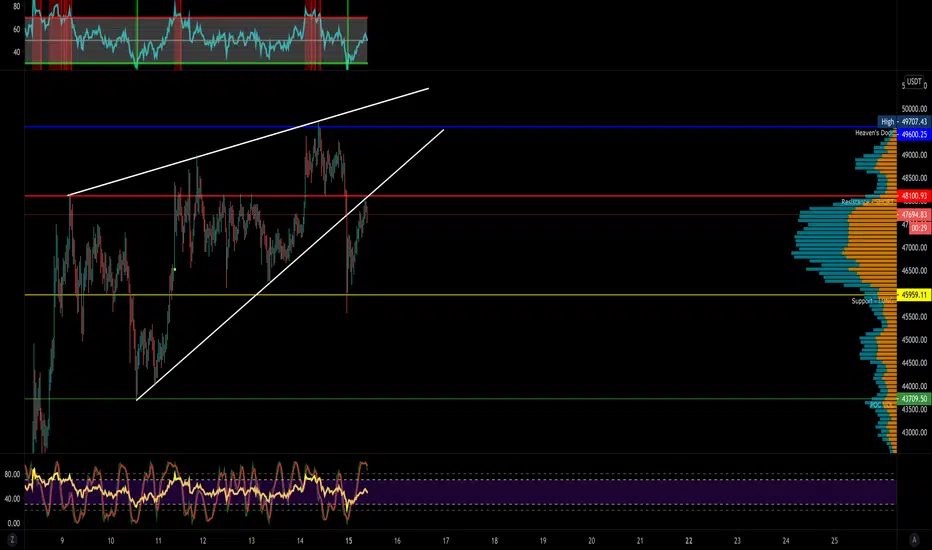This screenshot has height=550, width=932.
Task: Click date 25 on the time axis
Action: [835, 540]
